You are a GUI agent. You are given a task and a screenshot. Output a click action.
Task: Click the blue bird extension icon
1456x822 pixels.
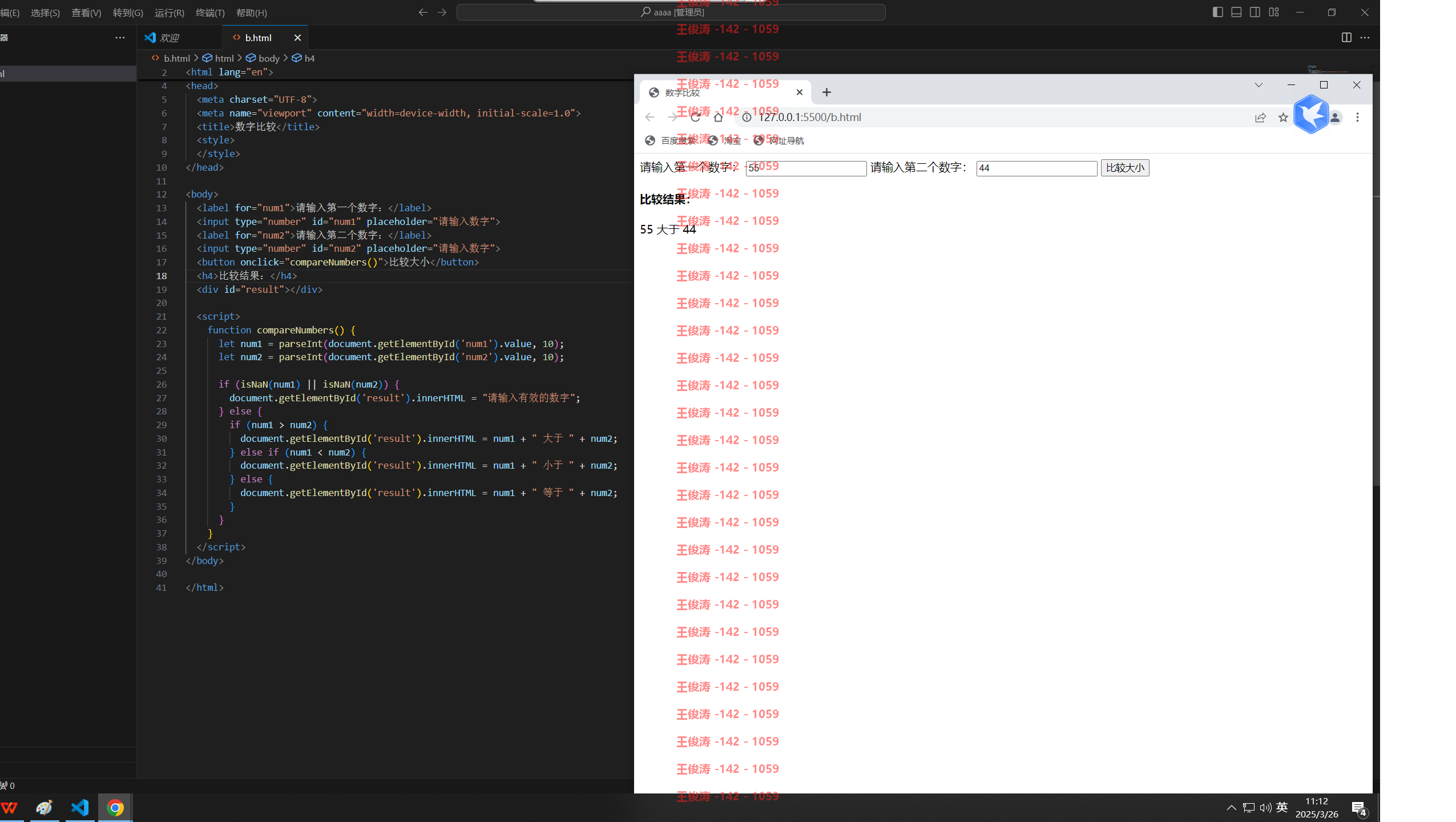pos(1311,114)
